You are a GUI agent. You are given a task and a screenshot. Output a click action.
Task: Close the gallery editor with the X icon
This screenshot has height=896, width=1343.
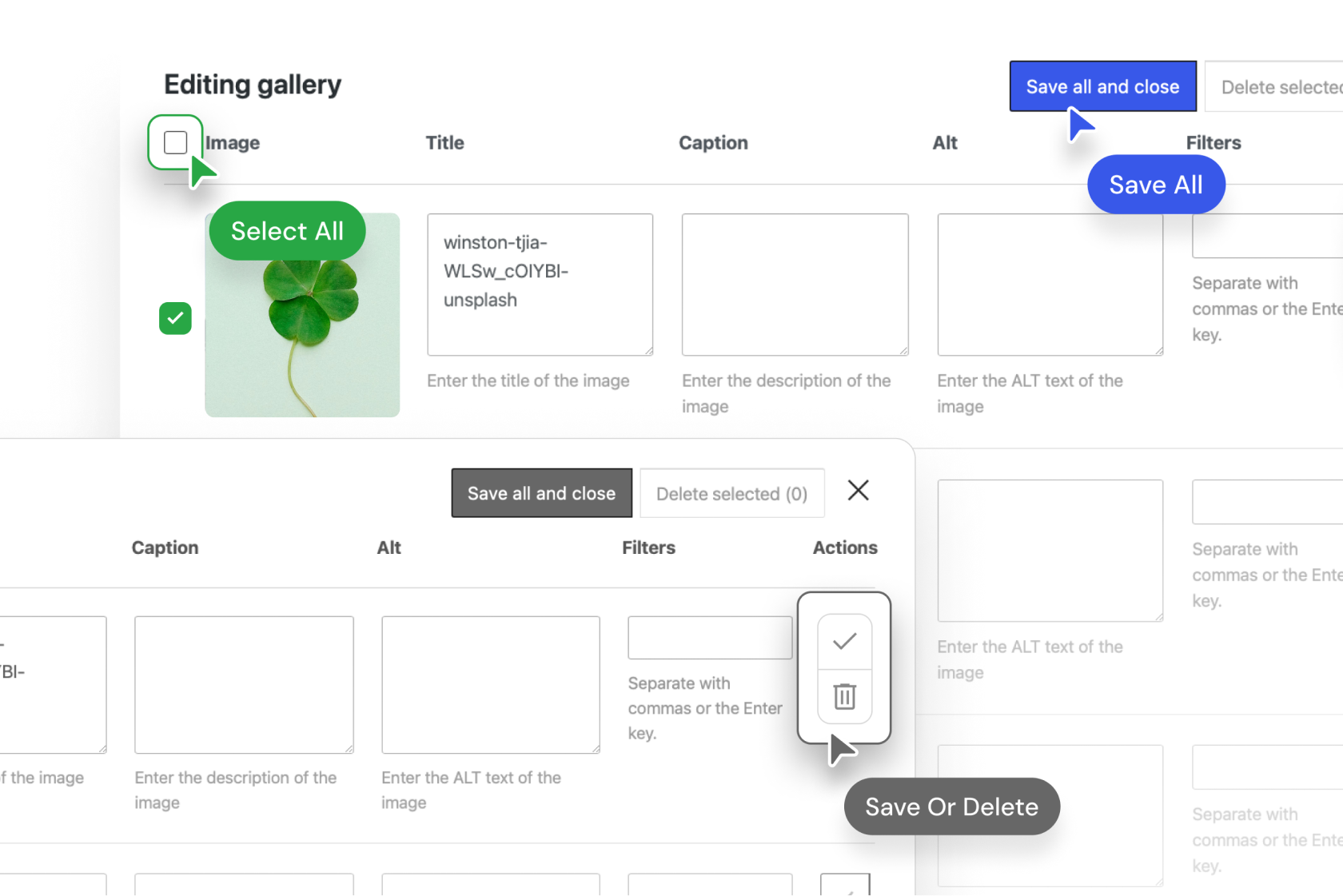[858, 490]
